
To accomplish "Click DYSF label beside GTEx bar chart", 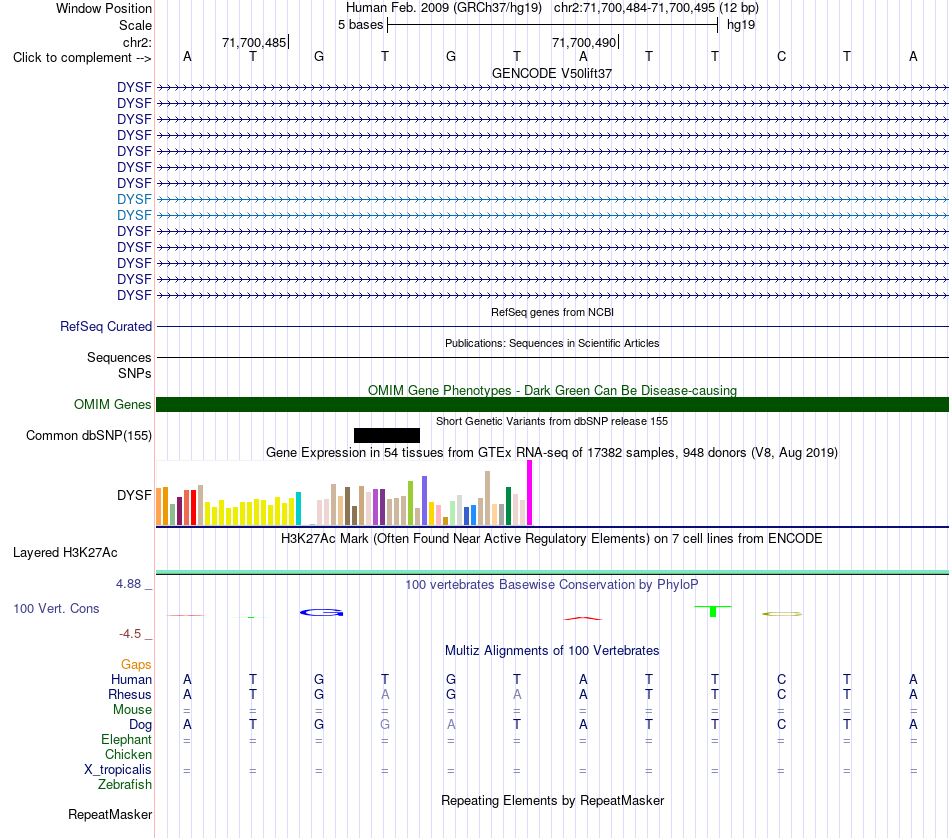I will (x=134, y=496).
